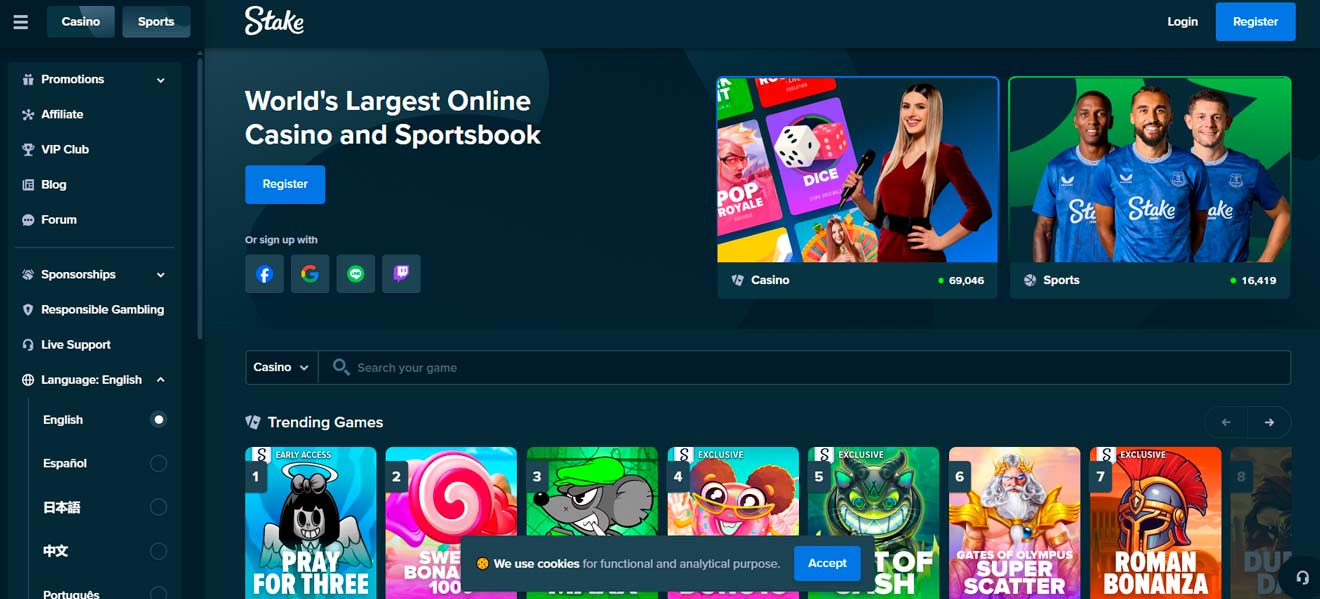Click the Login link
Image resolution: width=1320 pixels, height=599 pixels.
pyautogui.click(x=1182, y=21)
